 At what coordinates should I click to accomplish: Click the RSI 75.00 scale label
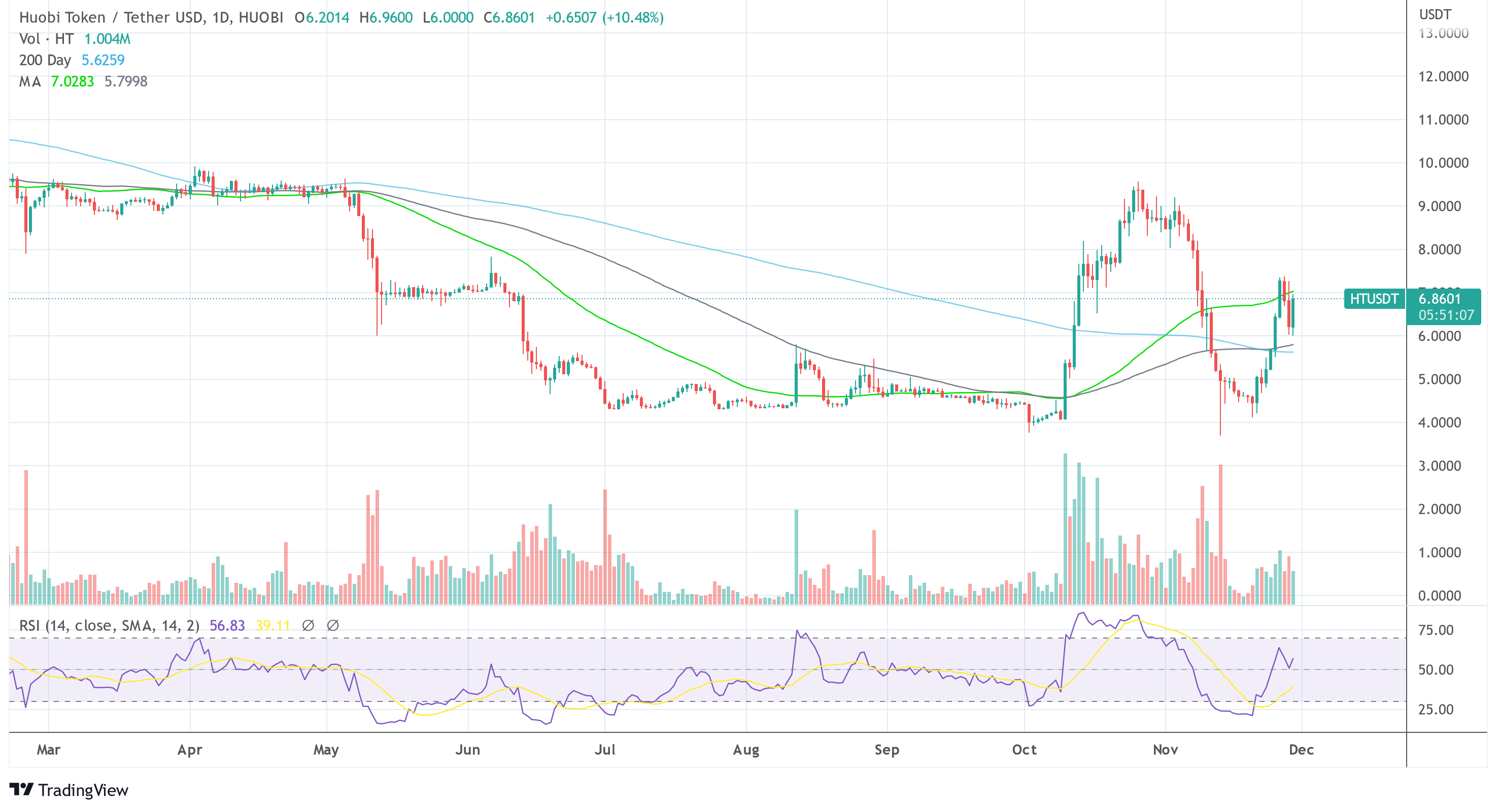pyautogui.click(x=1436, y=630)
